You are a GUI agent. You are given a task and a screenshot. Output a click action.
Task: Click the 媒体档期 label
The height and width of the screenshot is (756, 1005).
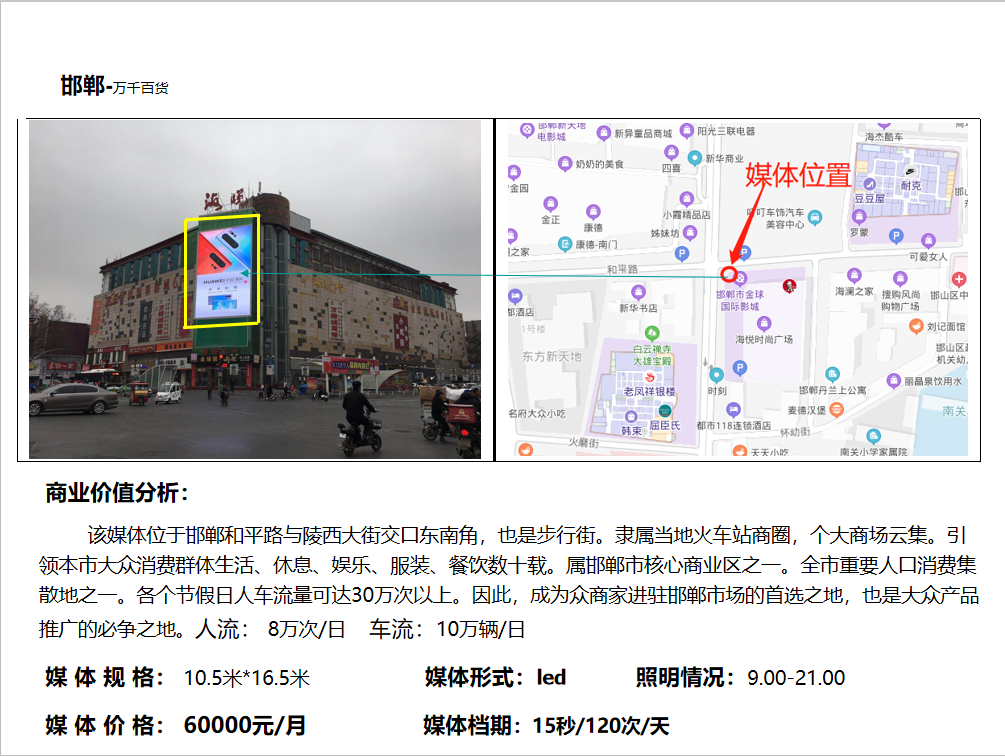point(473,725)
